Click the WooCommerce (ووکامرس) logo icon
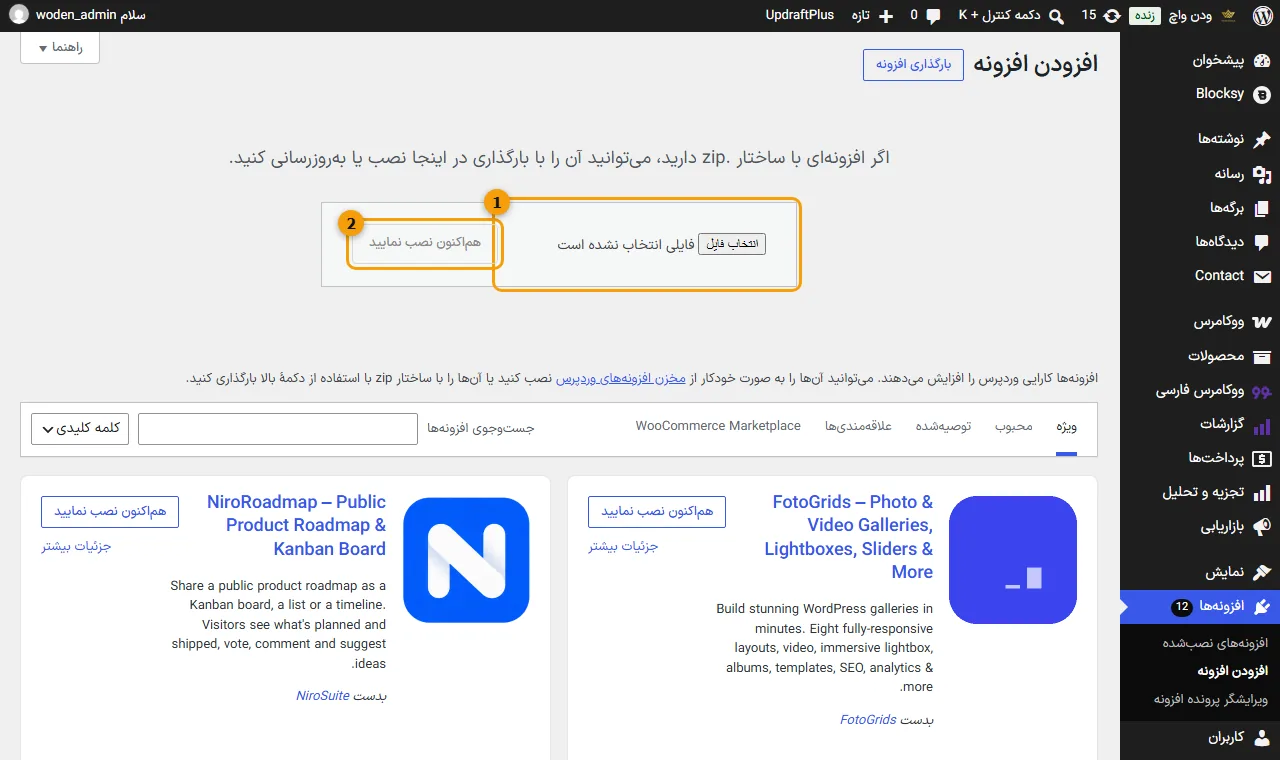The image size is (1280, 760). click(1262, 322)
